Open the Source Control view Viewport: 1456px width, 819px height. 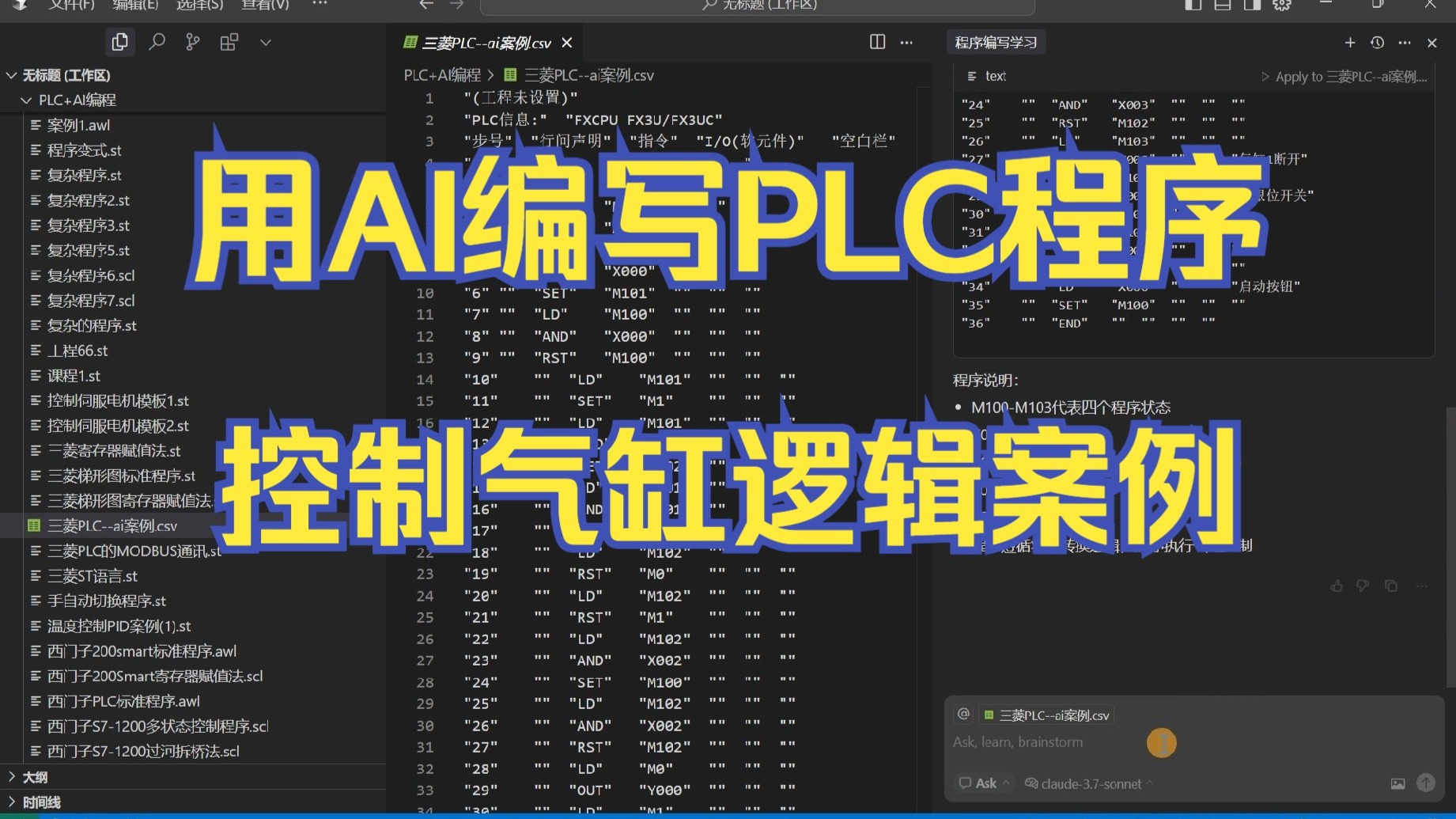tap(192, 42)
